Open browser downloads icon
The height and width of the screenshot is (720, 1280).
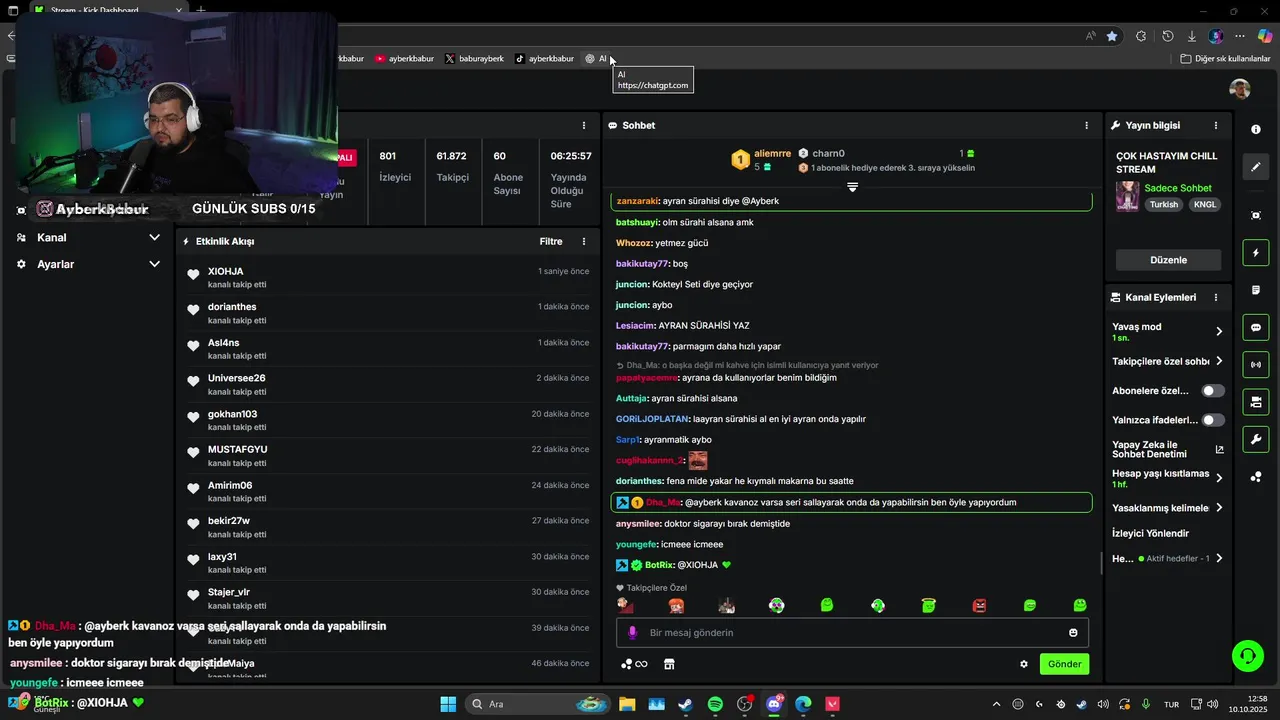(1192, 36)
